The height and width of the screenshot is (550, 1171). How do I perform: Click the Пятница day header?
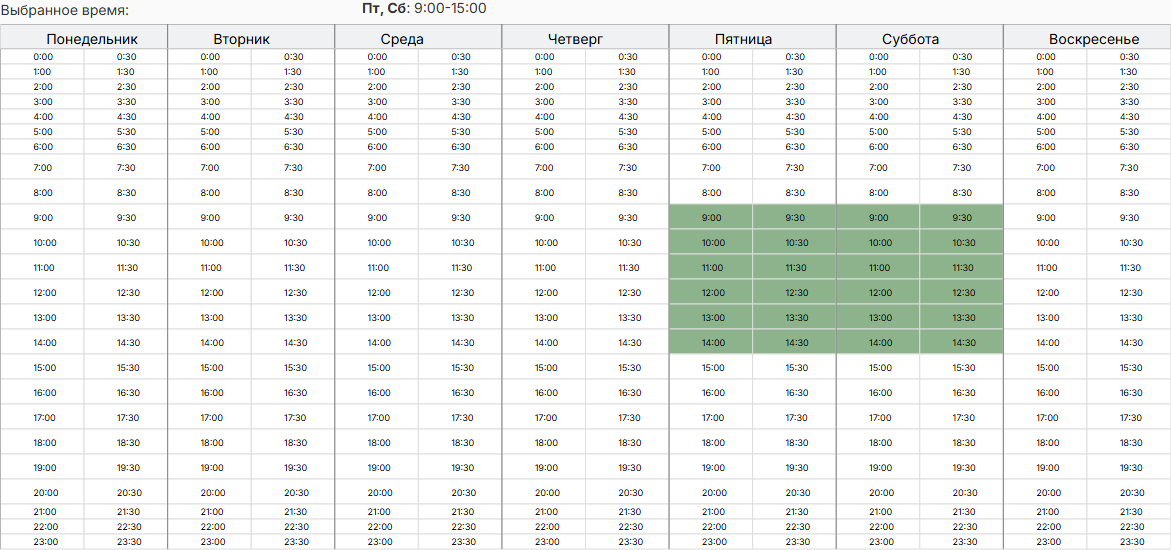[753, 39]
